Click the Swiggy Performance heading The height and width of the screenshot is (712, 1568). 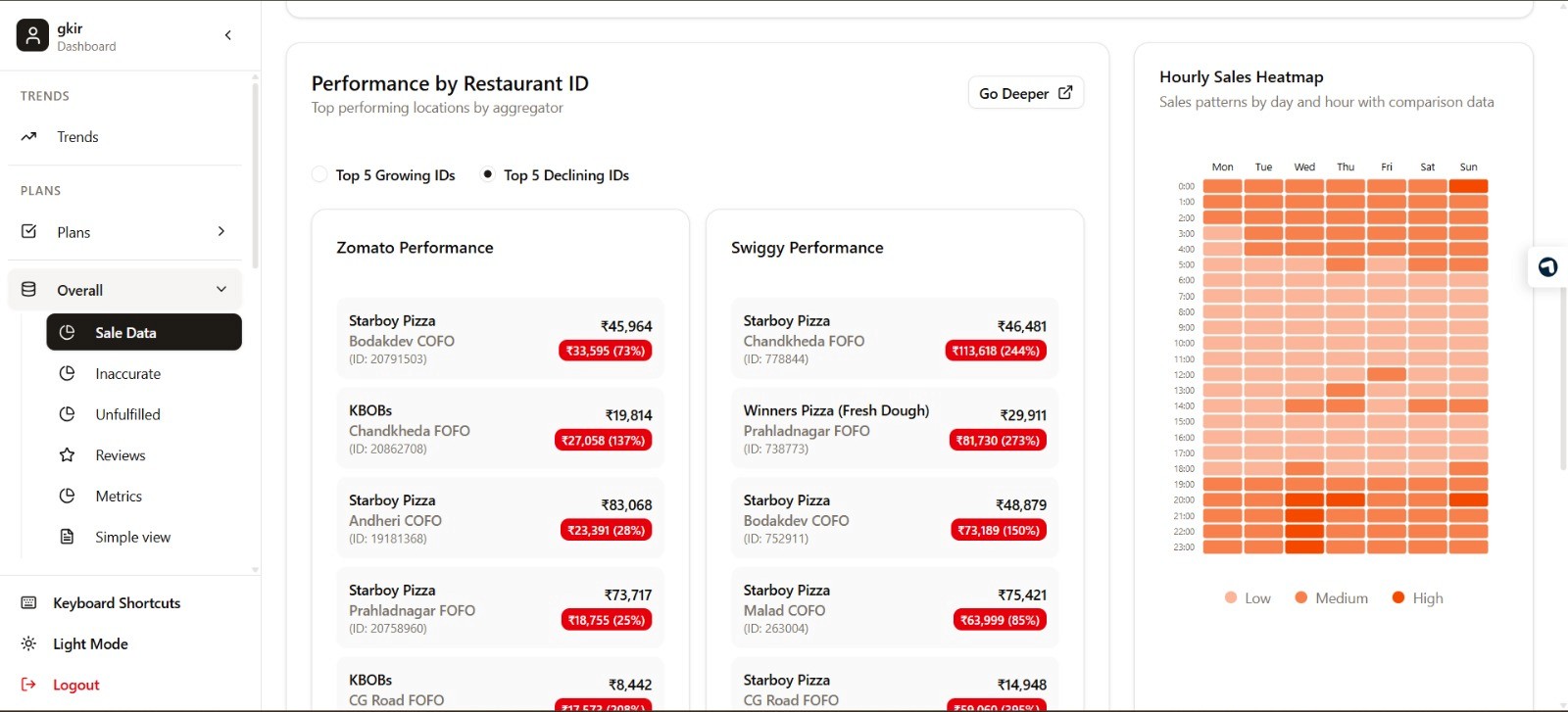pos(808,248)
